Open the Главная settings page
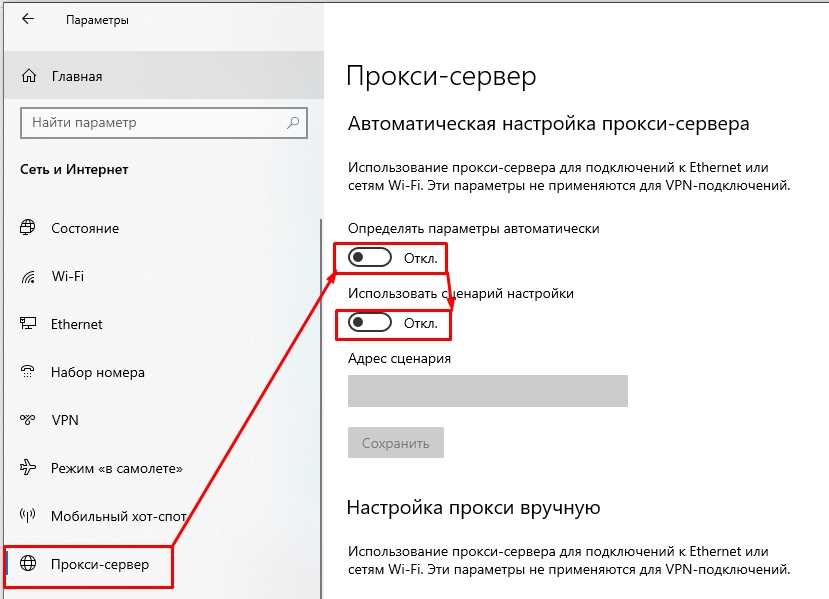The height and width of the screenshot is (599, 829). (163, 76)
